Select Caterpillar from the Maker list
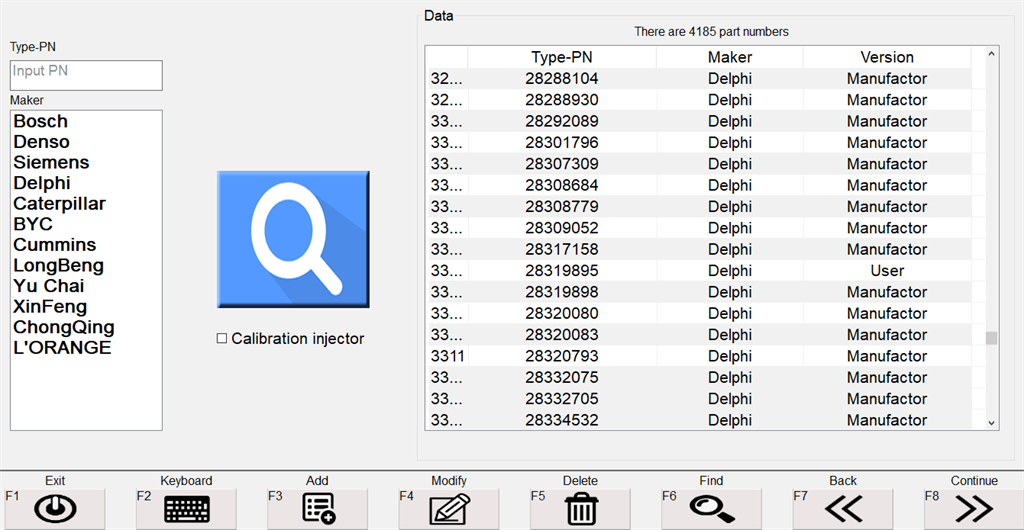 tap(59, 203)
